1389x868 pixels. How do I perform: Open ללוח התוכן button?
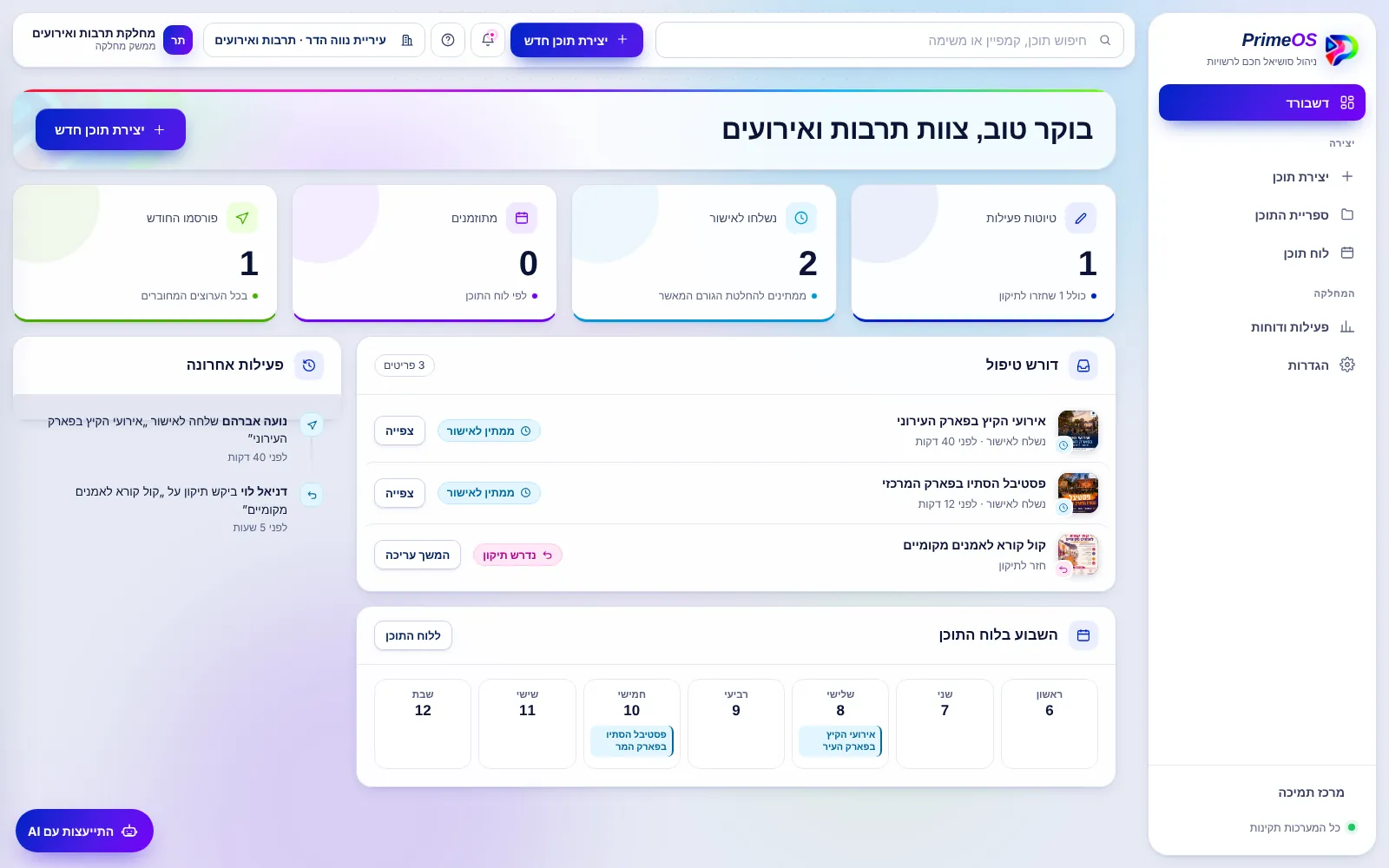(413, 635)
